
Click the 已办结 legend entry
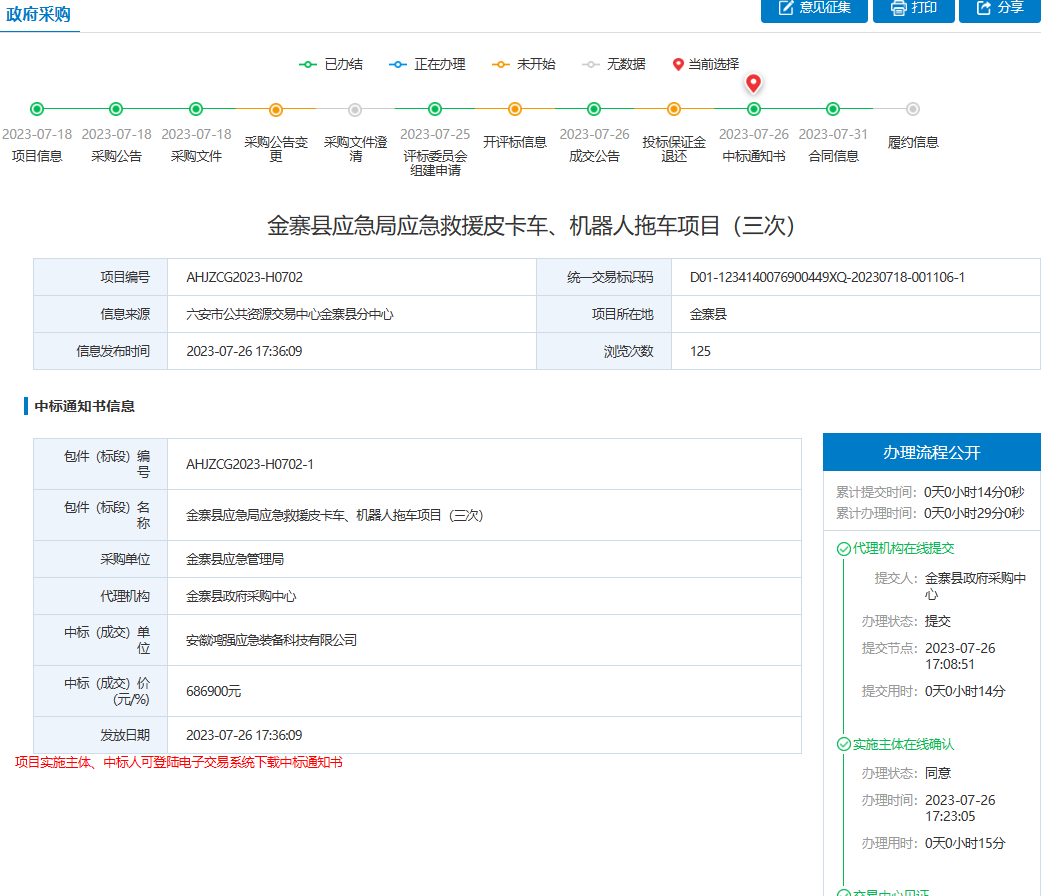point(331,64)
